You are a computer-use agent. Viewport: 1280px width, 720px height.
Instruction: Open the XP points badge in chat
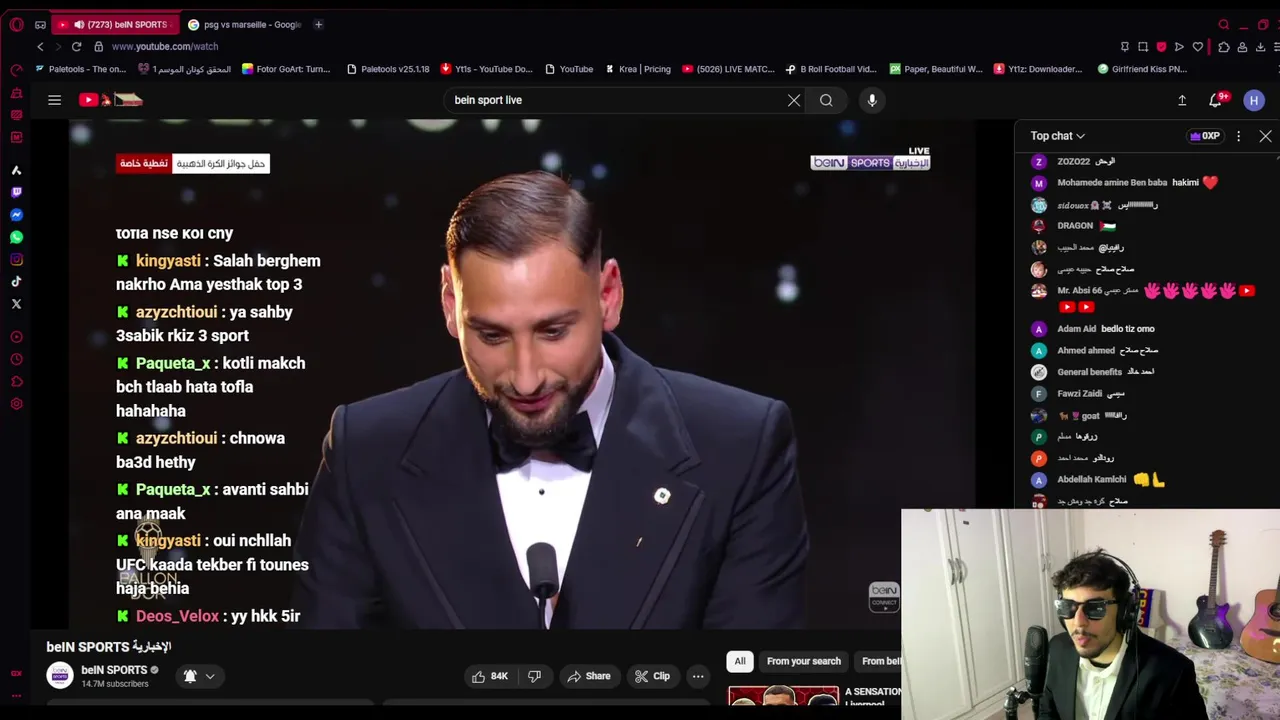pos(1204,136)
